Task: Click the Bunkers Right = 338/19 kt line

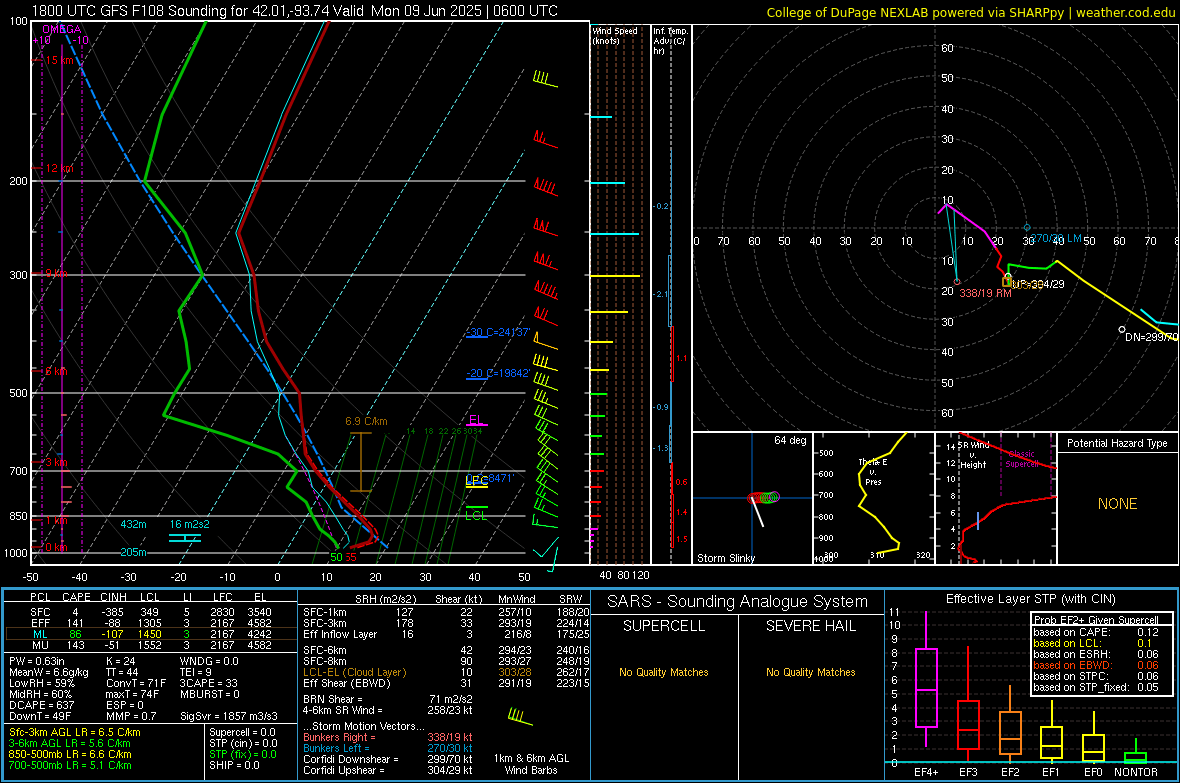Action: pos(388,737)
